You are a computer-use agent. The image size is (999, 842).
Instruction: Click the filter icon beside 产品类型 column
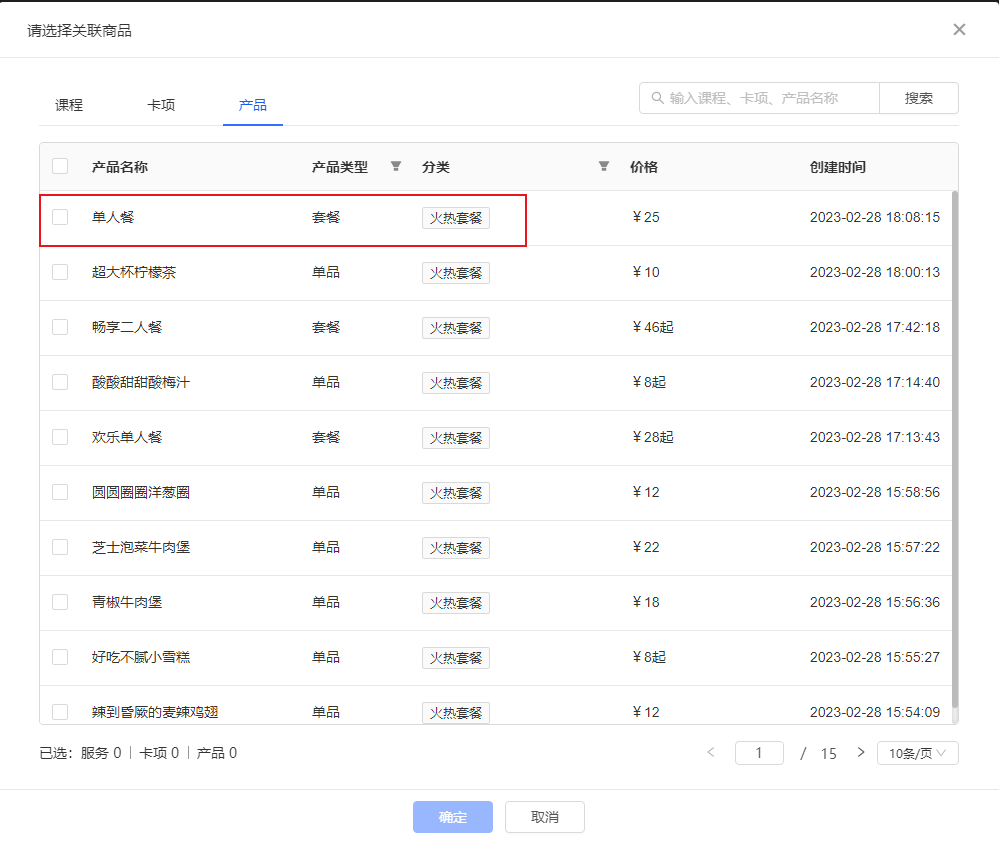tap(395, 166)
